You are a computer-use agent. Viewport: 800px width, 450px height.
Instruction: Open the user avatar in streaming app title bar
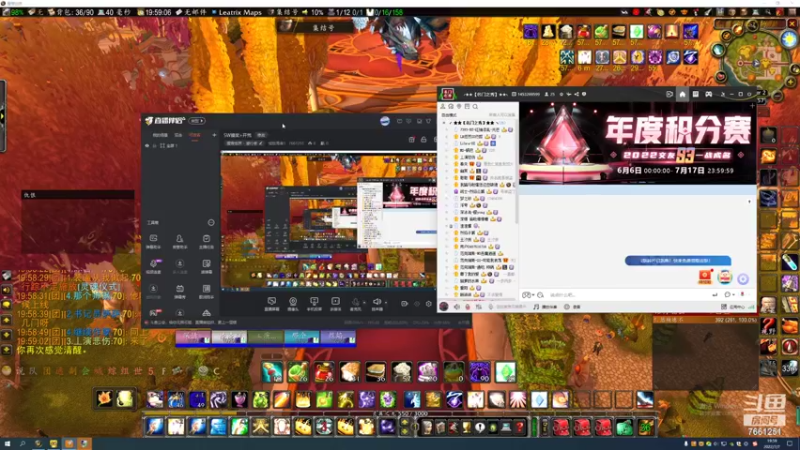[385, 121]
